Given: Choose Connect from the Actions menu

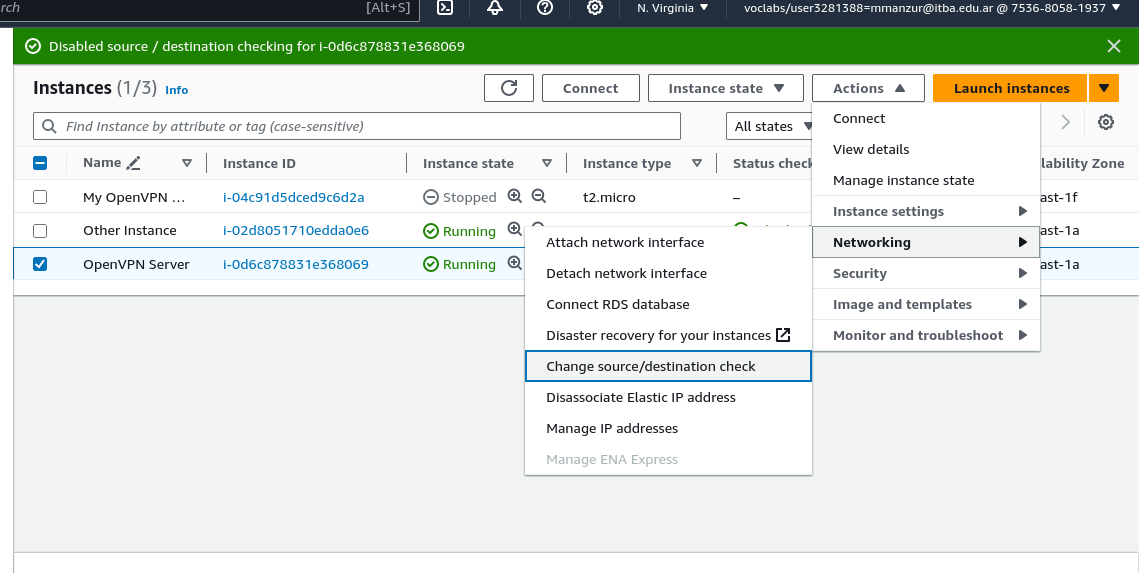Looking at the screenshot, I should (925, 118).
